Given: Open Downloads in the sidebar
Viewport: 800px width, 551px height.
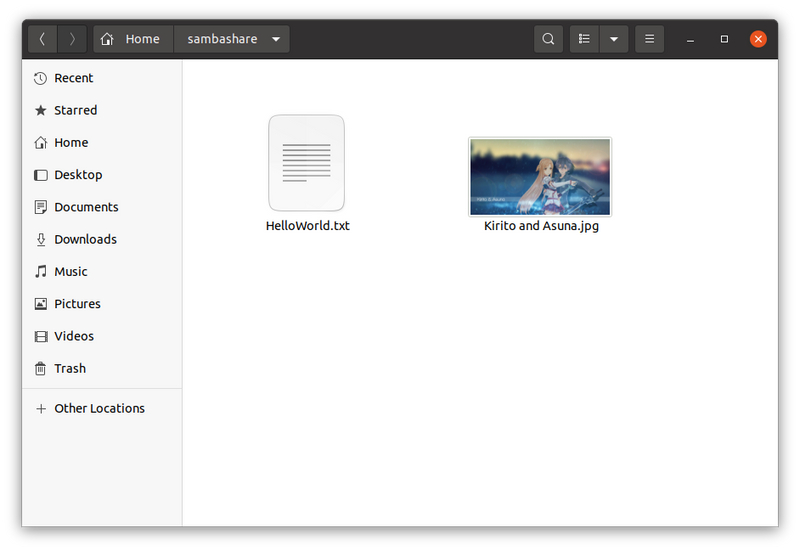Looking at the screenshot, I should [x=102, y=239].
